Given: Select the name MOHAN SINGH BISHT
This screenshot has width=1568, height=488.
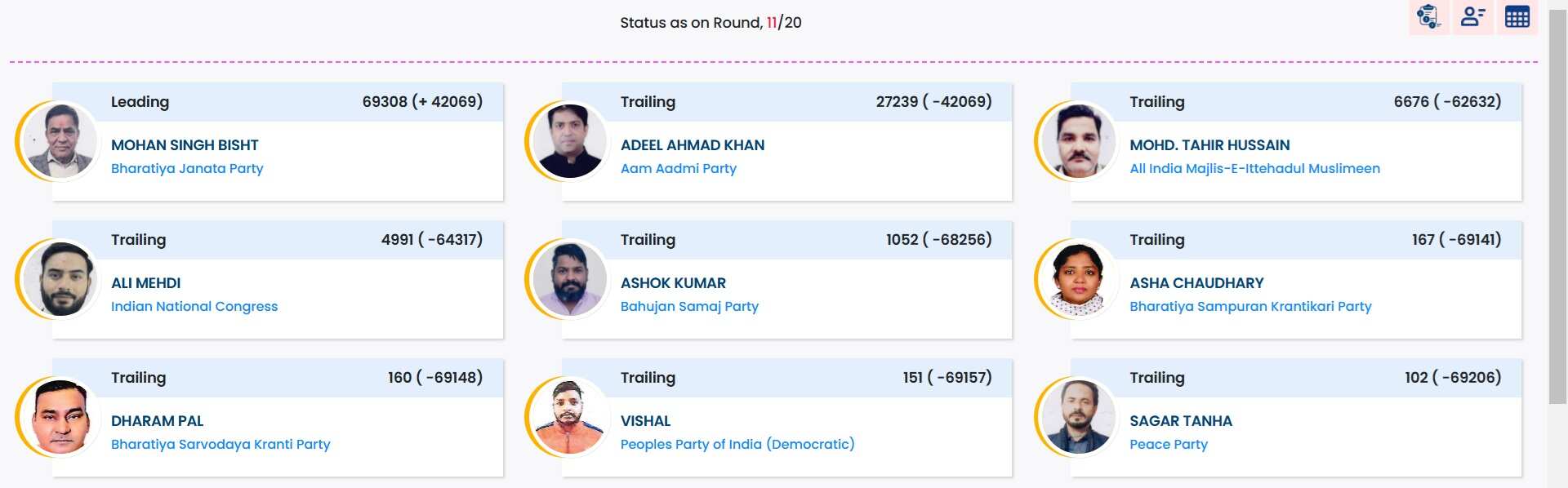Looking at the screenshot, I should click(x=185, y=145).
